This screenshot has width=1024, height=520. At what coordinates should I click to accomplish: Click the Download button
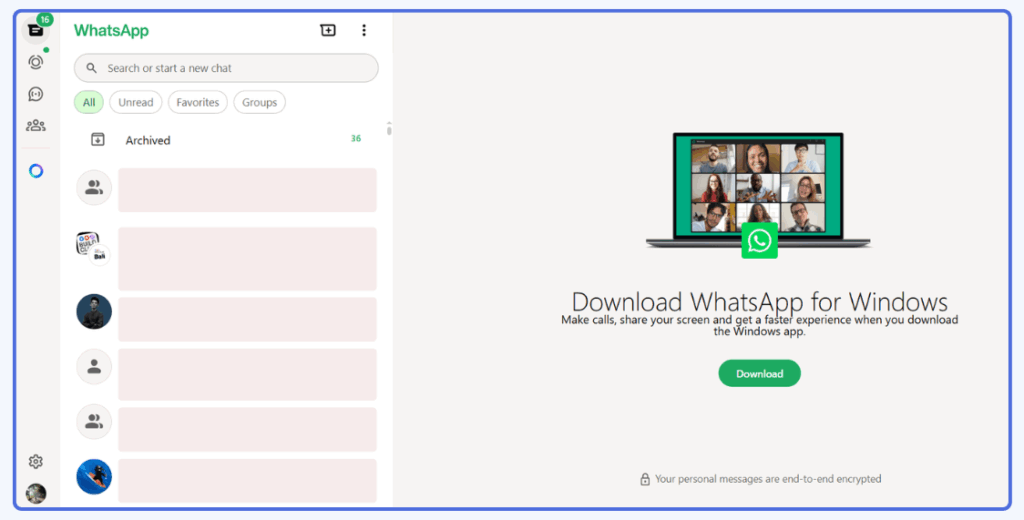760,374
